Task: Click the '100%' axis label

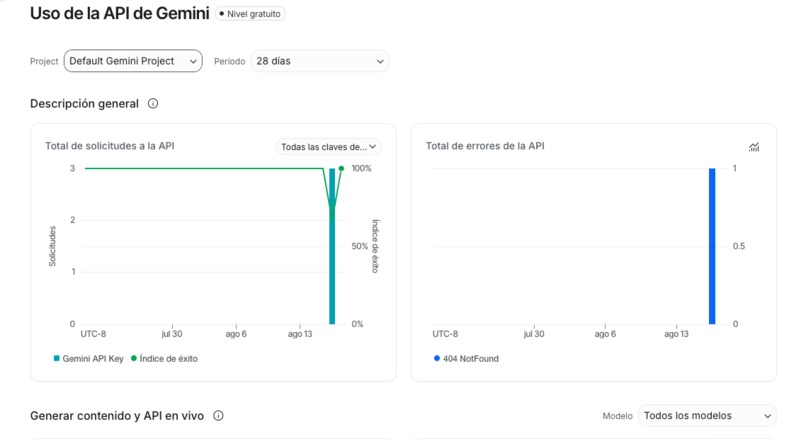Action: [x=361, y=169]
